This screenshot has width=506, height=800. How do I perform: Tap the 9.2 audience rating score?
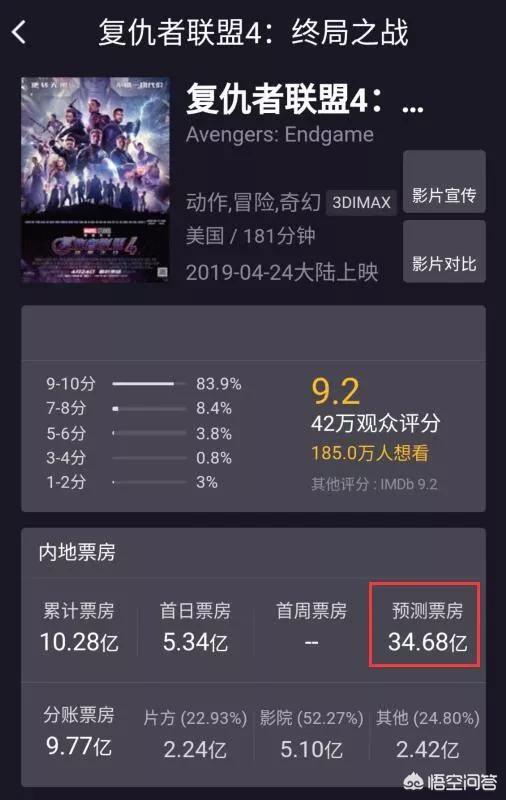point(336,392)
